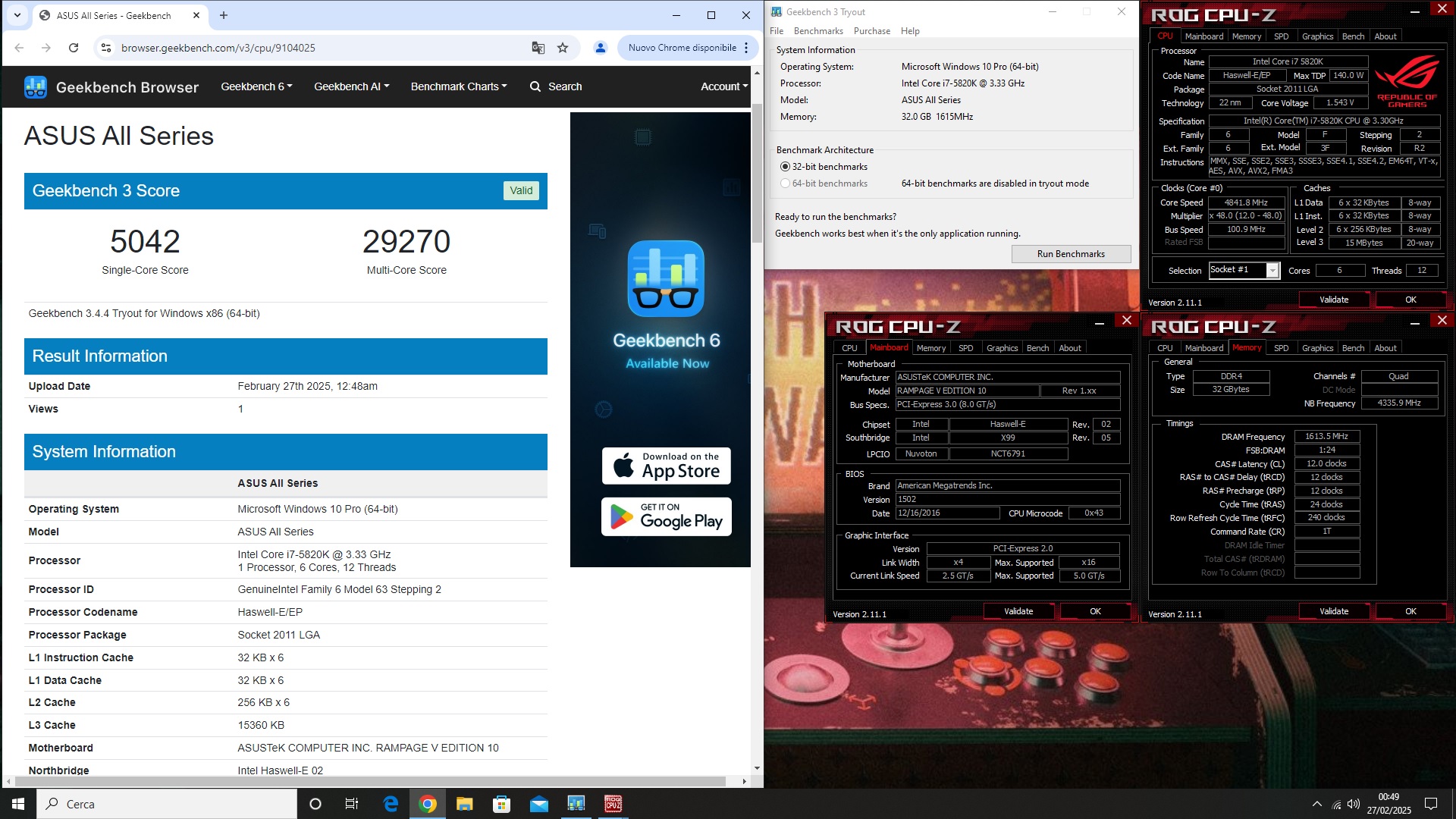Open the notification center icon
Viewport: 1456px width, 819px height.
click(1431, 804)
